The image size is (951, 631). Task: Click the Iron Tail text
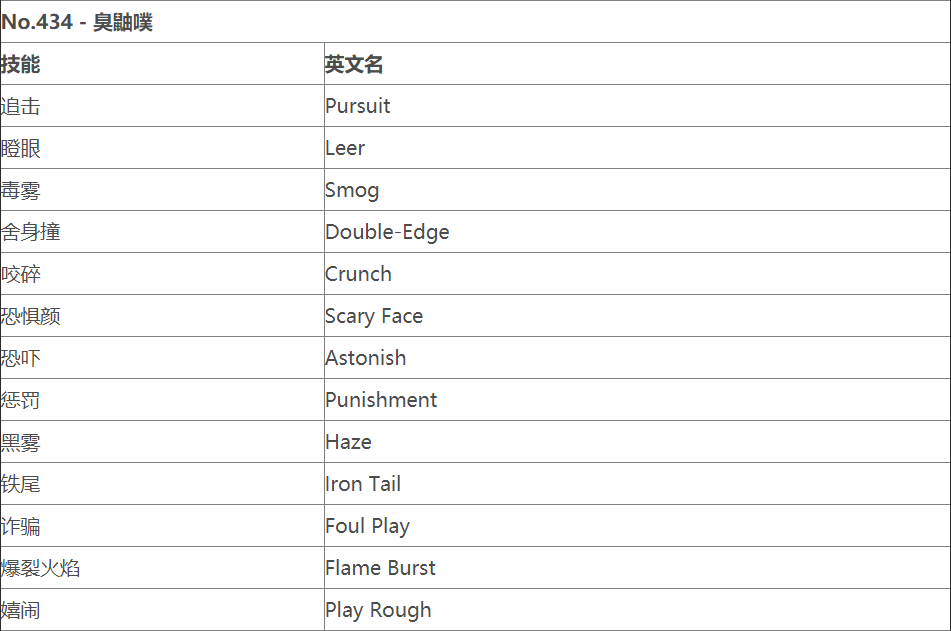(362, 484)
